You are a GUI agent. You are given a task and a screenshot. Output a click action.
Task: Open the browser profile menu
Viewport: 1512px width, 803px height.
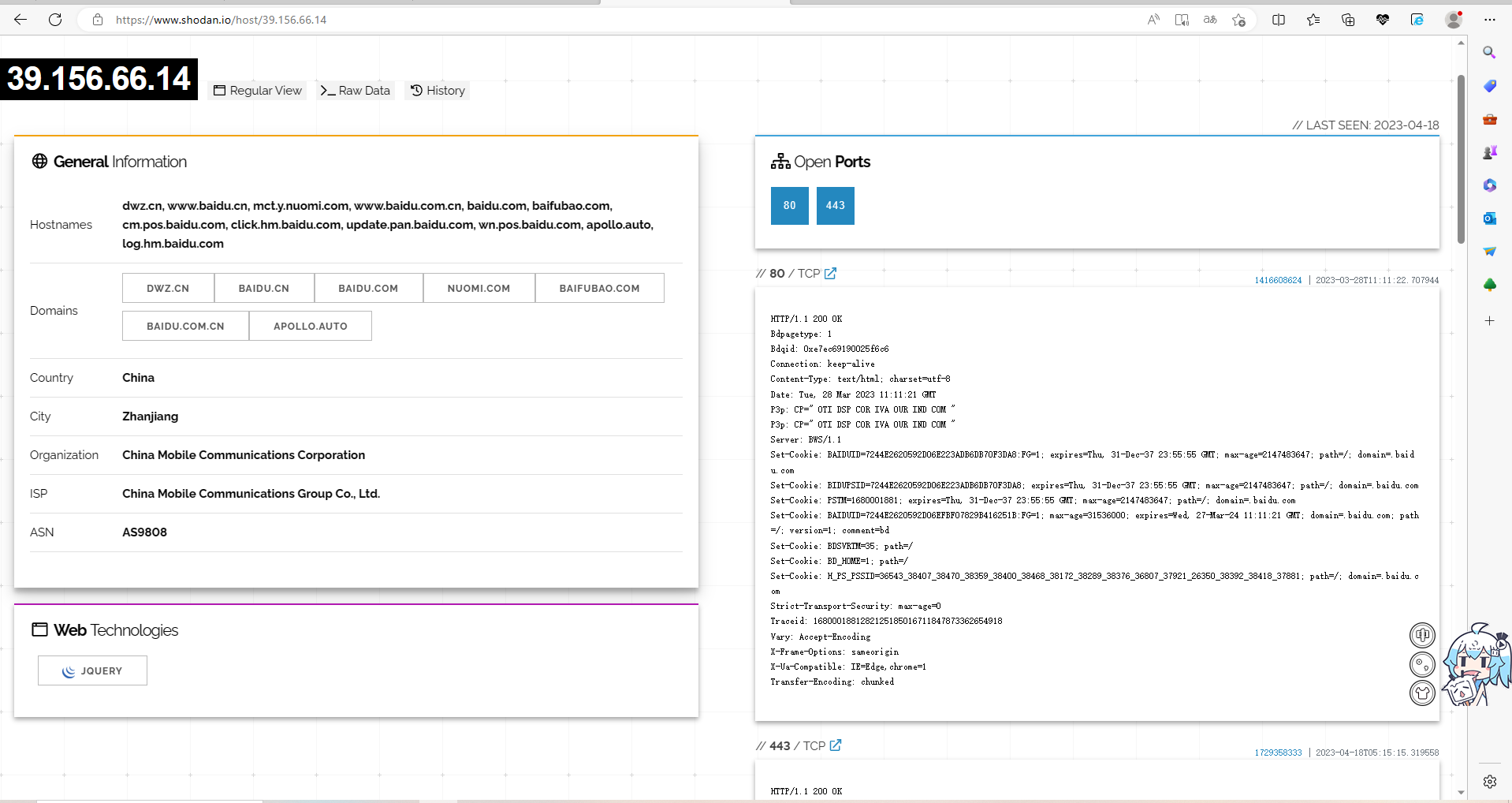click(x=1454, y=20)
